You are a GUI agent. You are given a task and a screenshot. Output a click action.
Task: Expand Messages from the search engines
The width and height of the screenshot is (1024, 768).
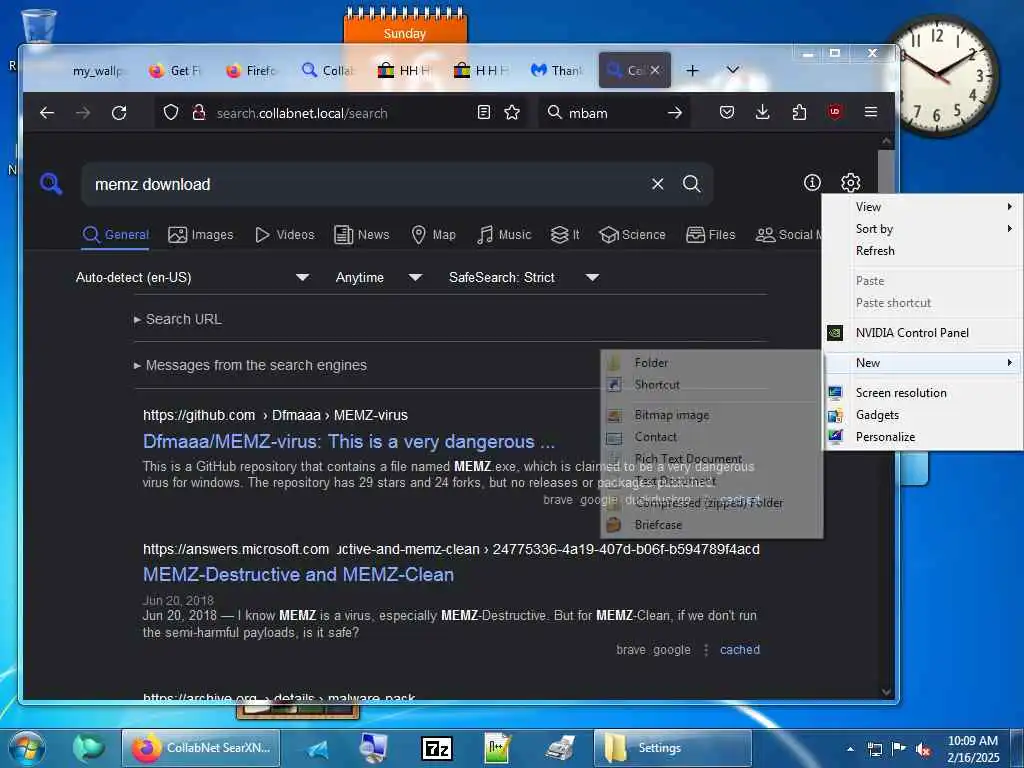pos(250,365)
